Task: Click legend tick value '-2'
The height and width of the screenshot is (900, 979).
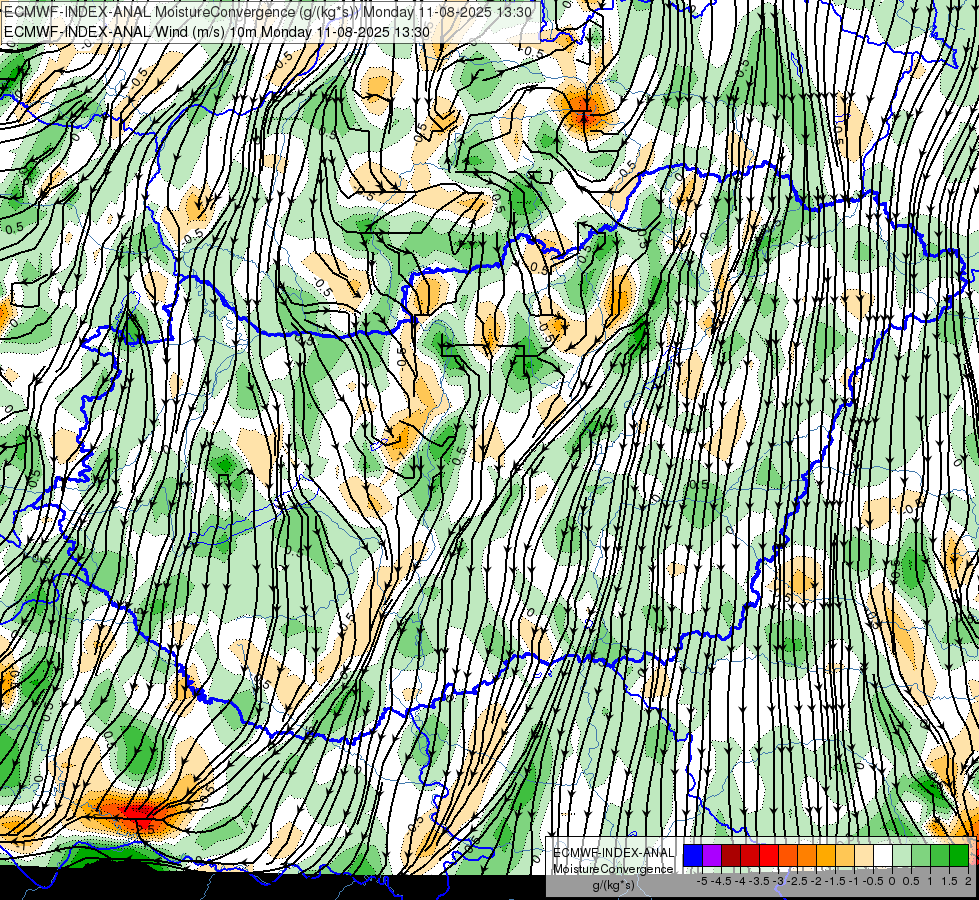Action: [817, 881]
